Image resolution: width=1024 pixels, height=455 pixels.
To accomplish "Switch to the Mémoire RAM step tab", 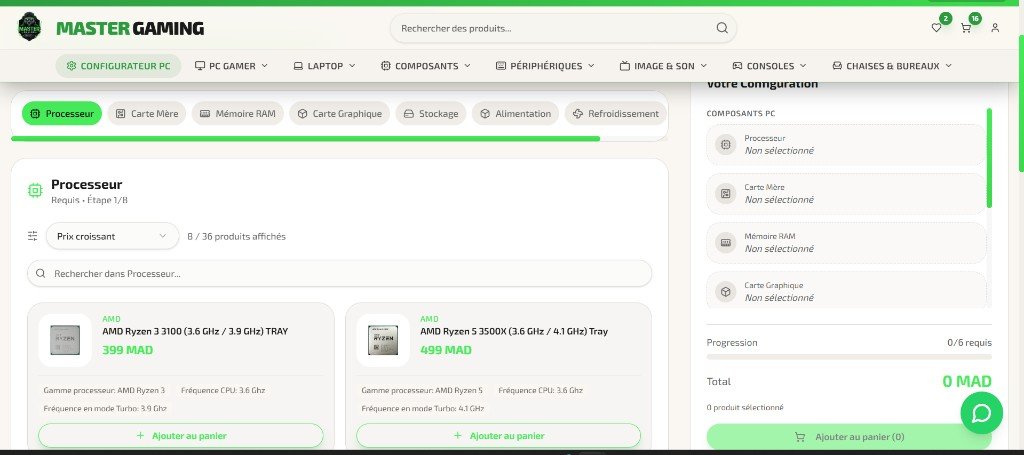I will (x=238, y=114).
